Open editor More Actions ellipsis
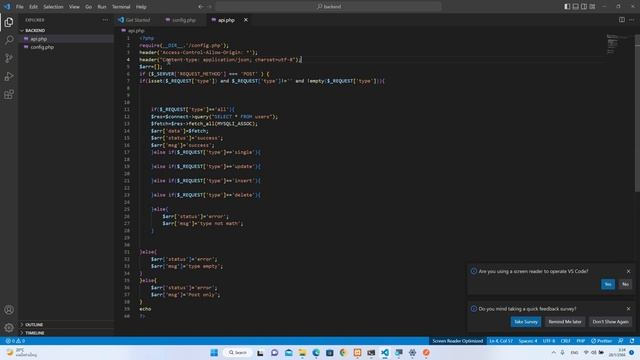Screen dimensions: 640x360 631,20
